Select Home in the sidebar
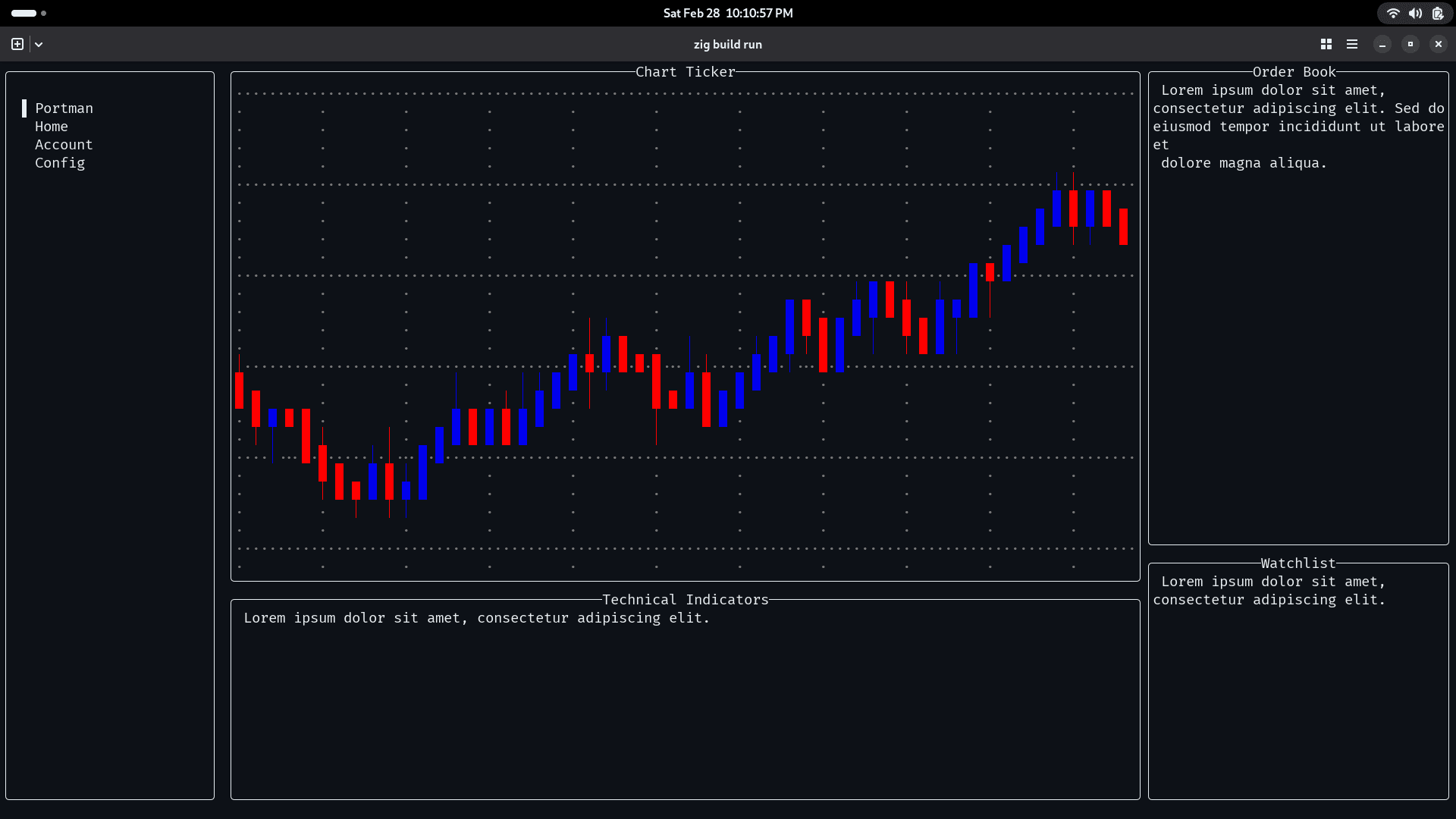The image size is (1456, 819). (52, 127)
